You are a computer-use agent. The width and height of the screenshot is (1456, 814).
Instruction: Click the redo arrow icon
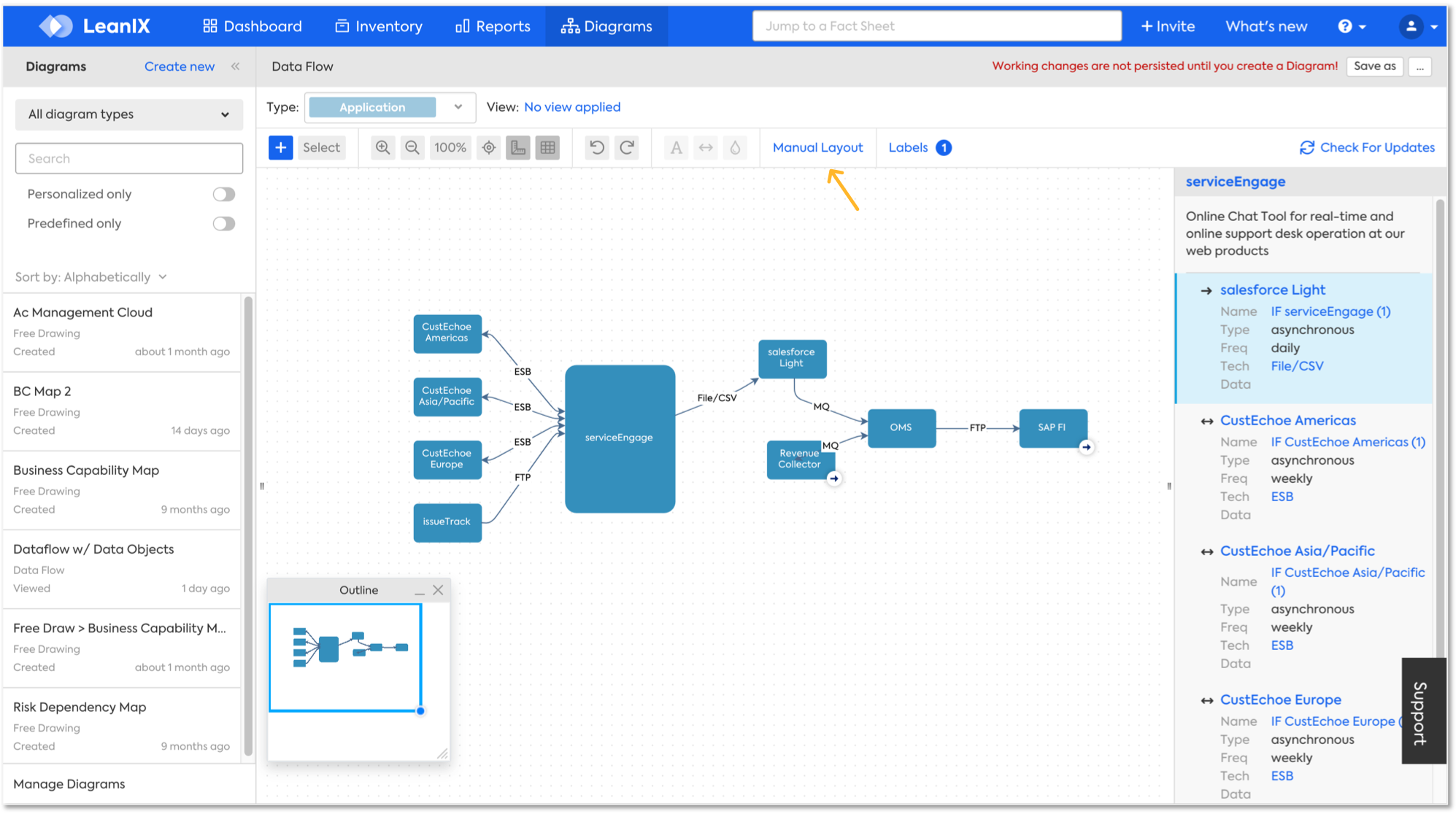click(x=627, y=147)
